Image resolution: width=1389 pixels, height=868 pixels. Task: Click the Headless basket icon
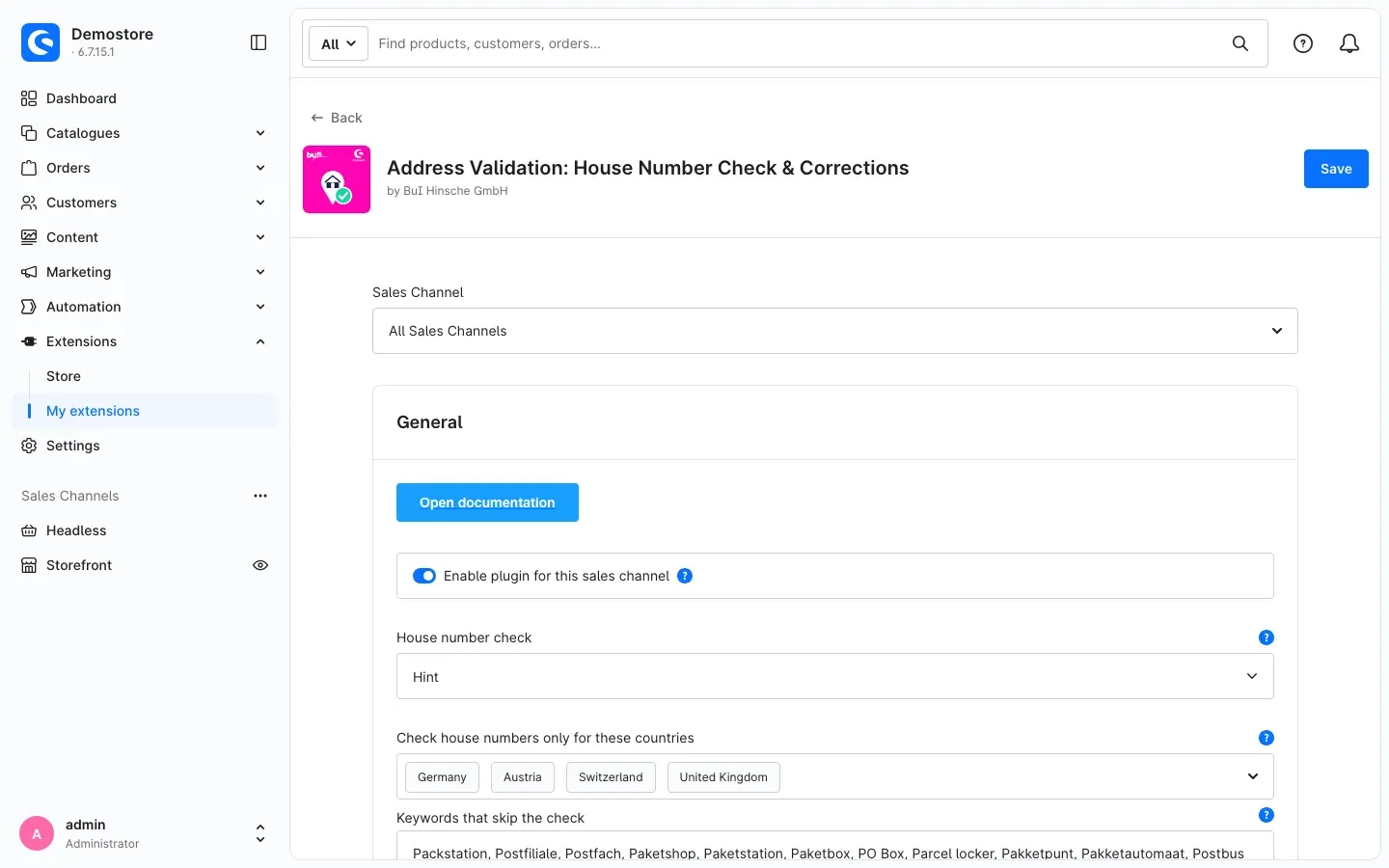tap(29, 530)
